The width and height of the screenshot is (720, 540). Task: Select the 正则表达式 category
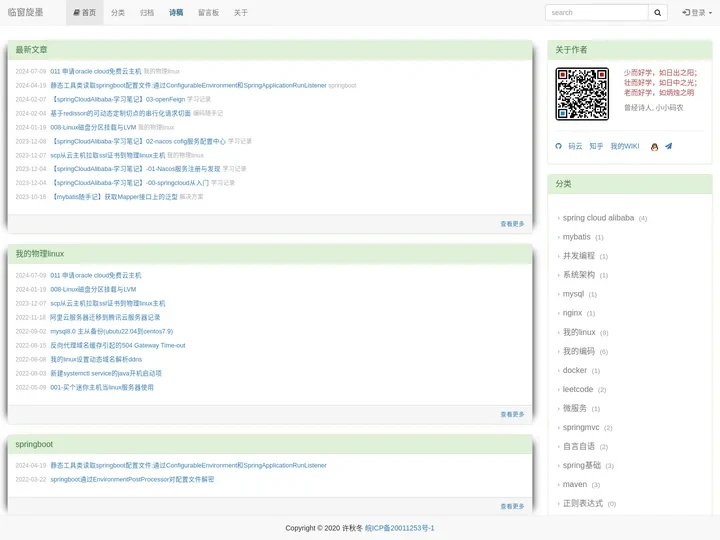pyautogui.click(x=583, y=504)
